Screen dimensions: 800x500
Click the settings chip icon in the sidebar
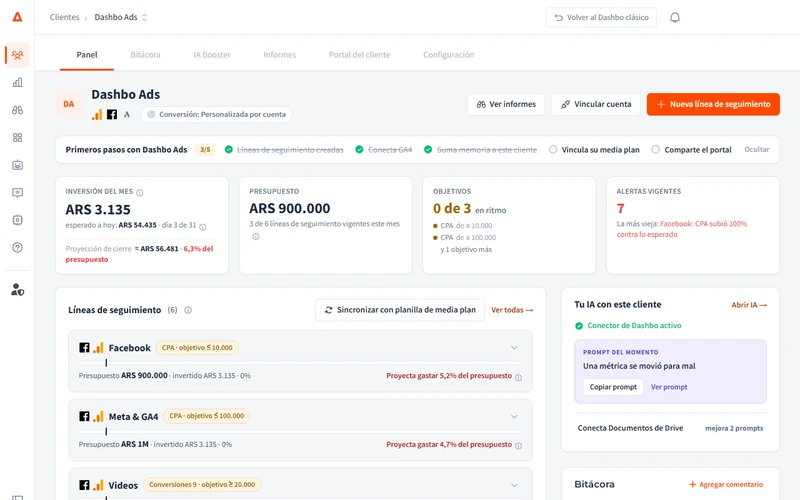tap(17, 220)
